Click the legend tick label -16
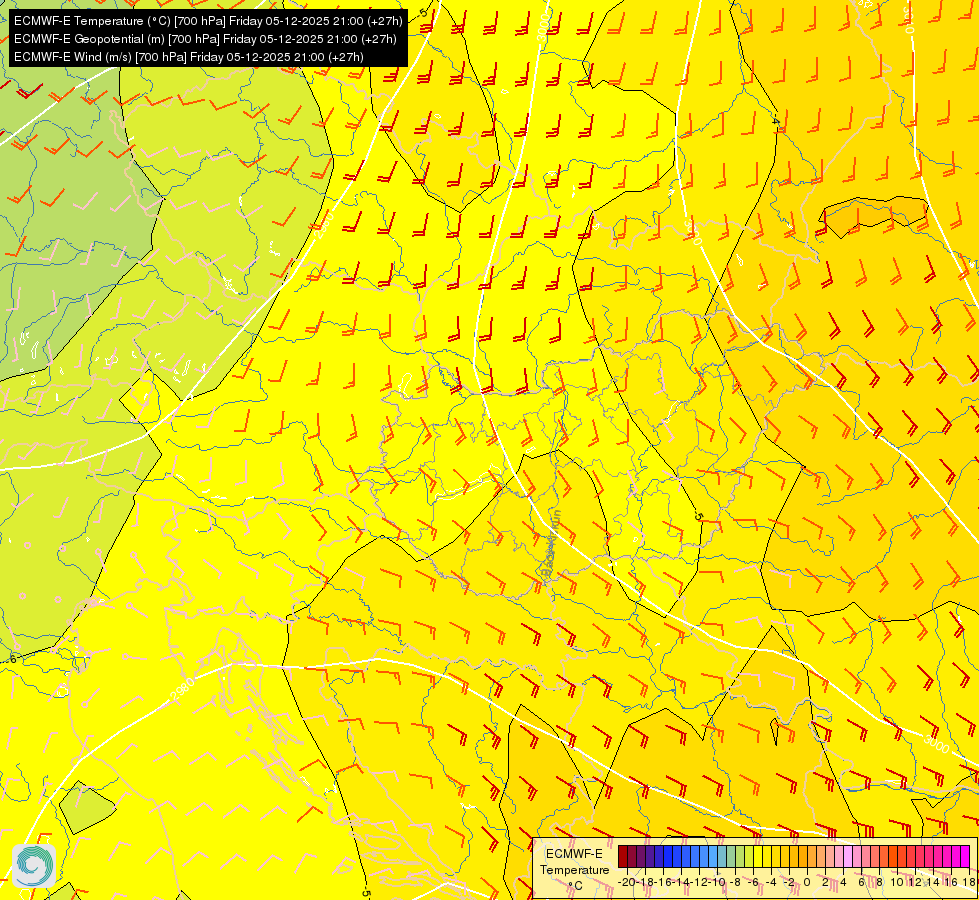The width and height of the screenshot is (979, 900). coord(663,882)
